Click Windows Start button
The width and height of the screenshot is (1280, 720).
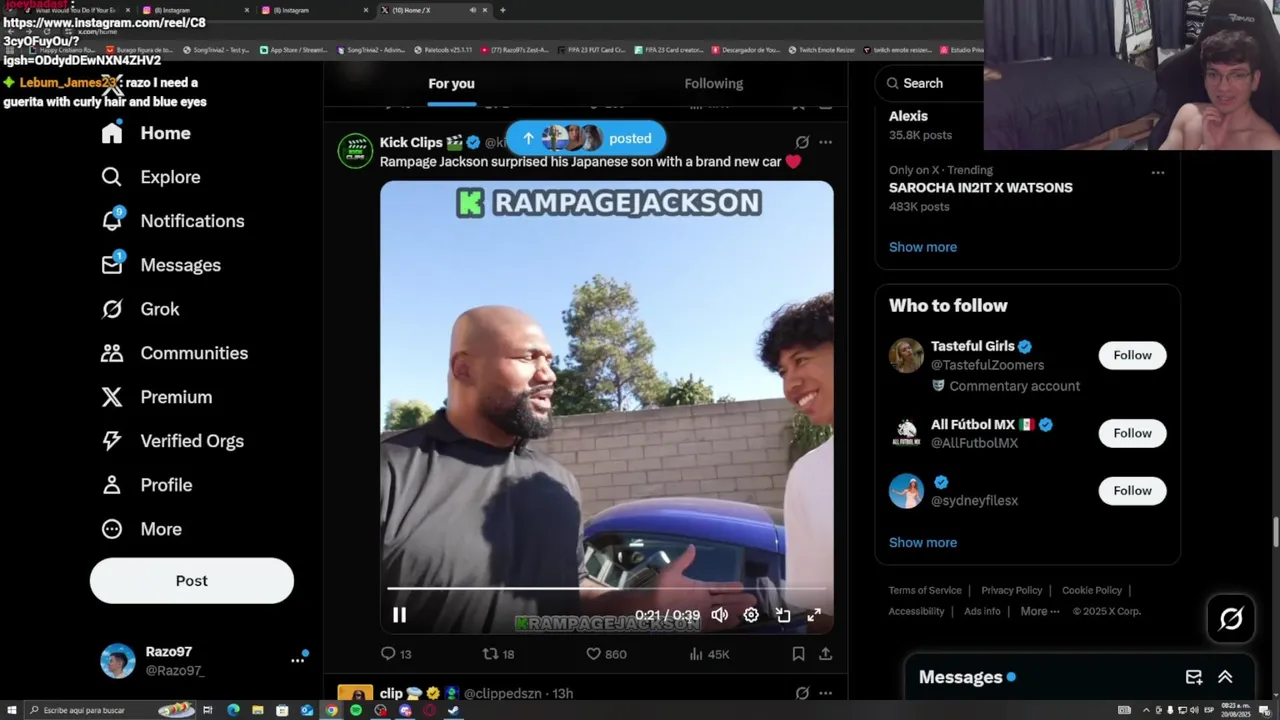tap(11, 710)
